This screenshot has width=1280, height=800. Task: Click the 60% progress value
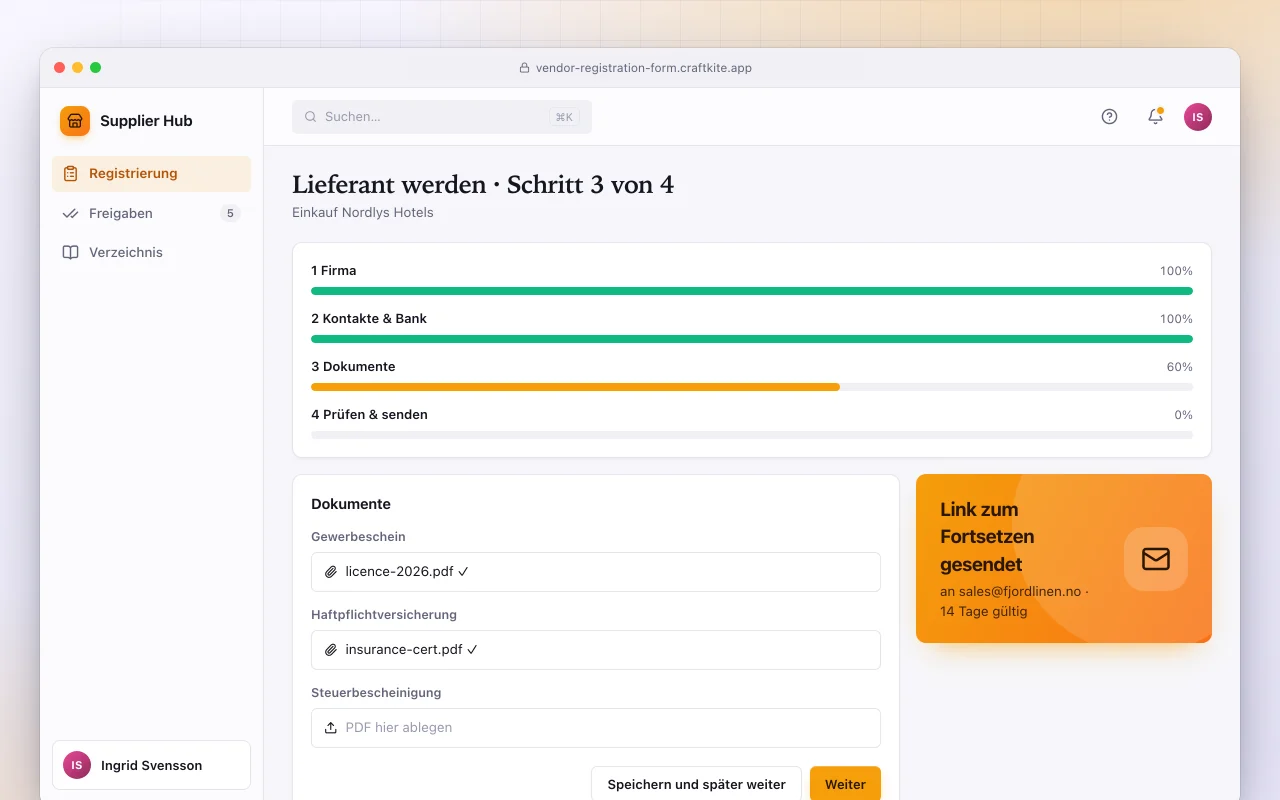coord(1180,367)
